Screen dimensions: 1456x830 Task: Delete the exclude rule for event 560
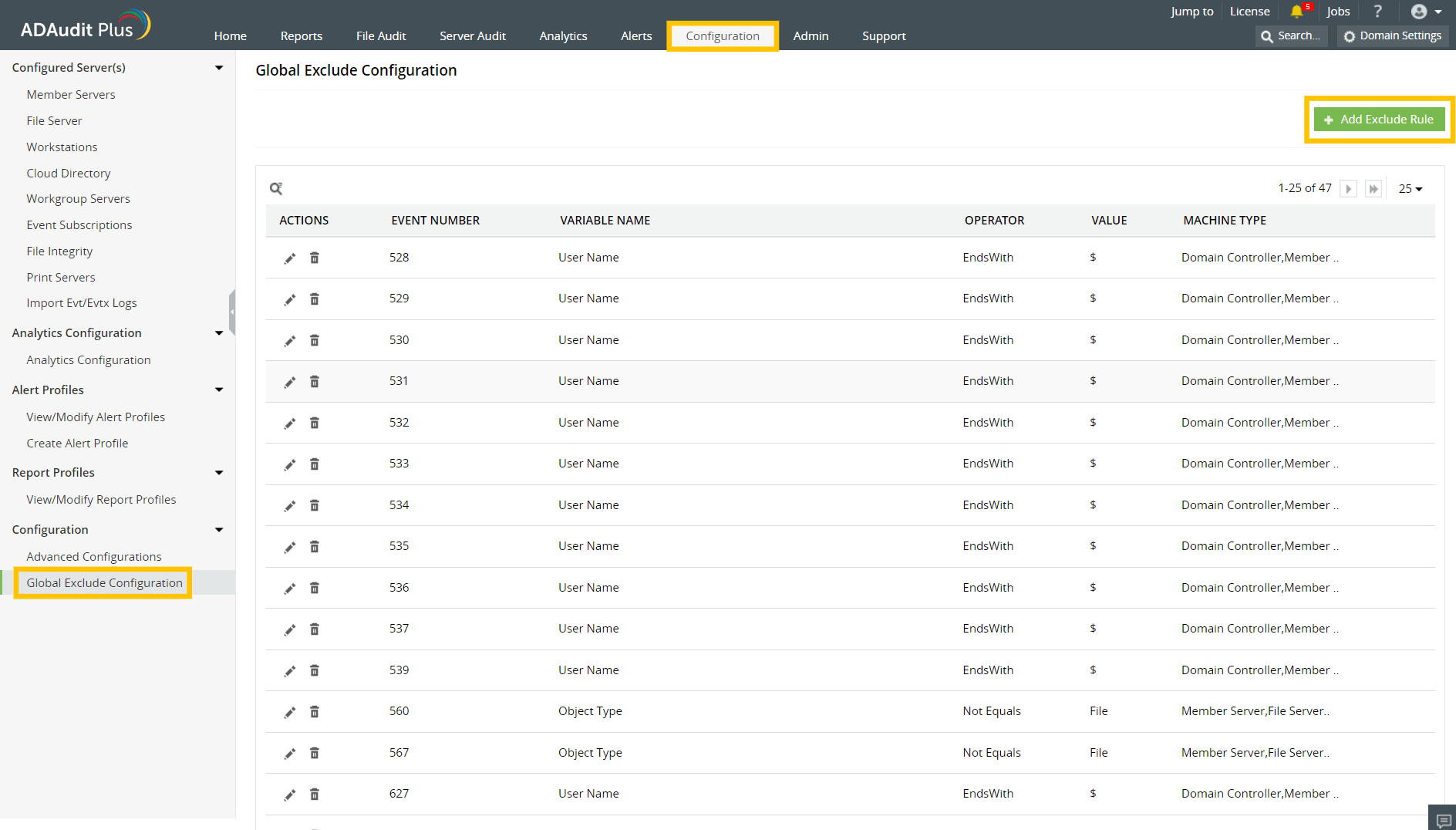click(x=315, y=711)
